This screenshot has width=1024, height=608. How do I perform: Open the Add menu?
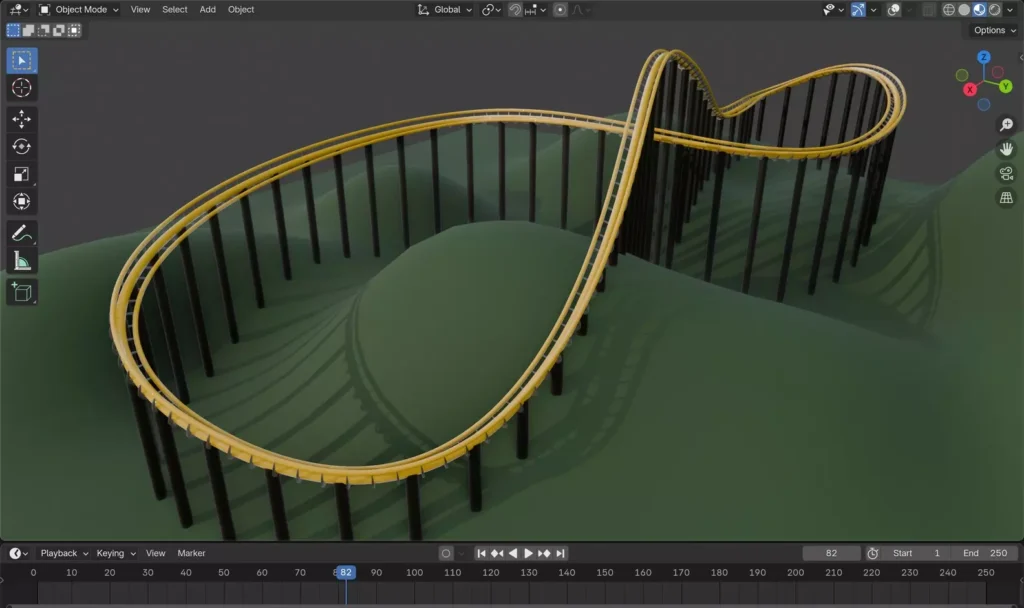(207, 10)
